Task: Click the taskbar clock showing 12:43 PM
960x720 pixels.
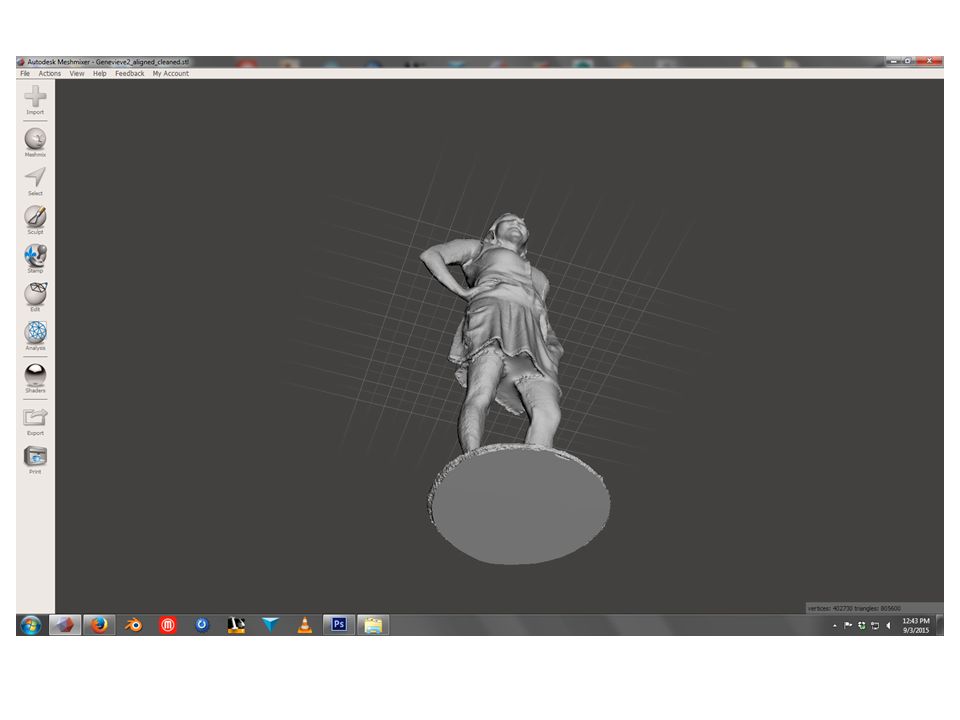Action: tap(915, 625)
